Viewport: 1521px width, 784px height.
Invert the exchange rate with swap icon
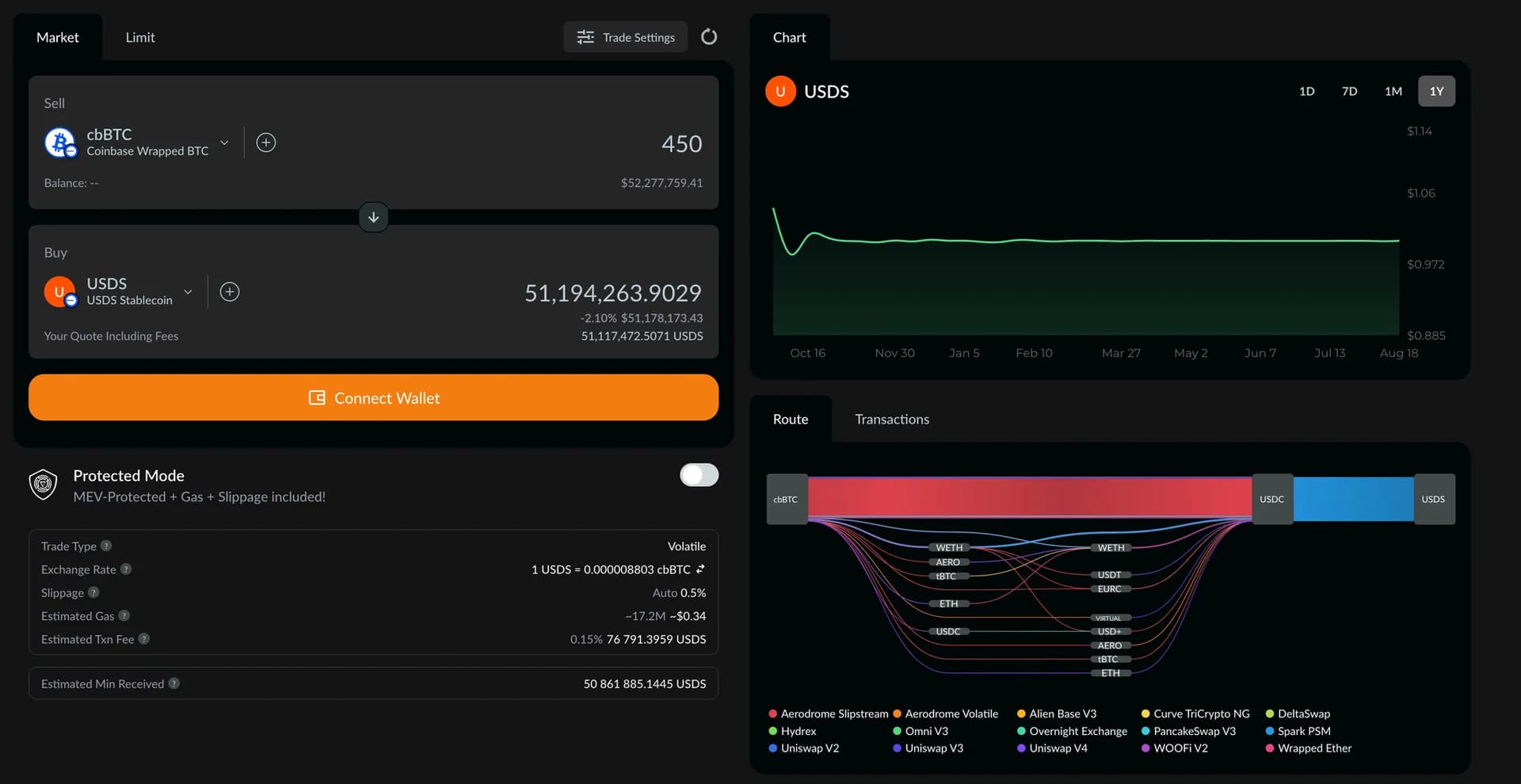coord(700,569)
